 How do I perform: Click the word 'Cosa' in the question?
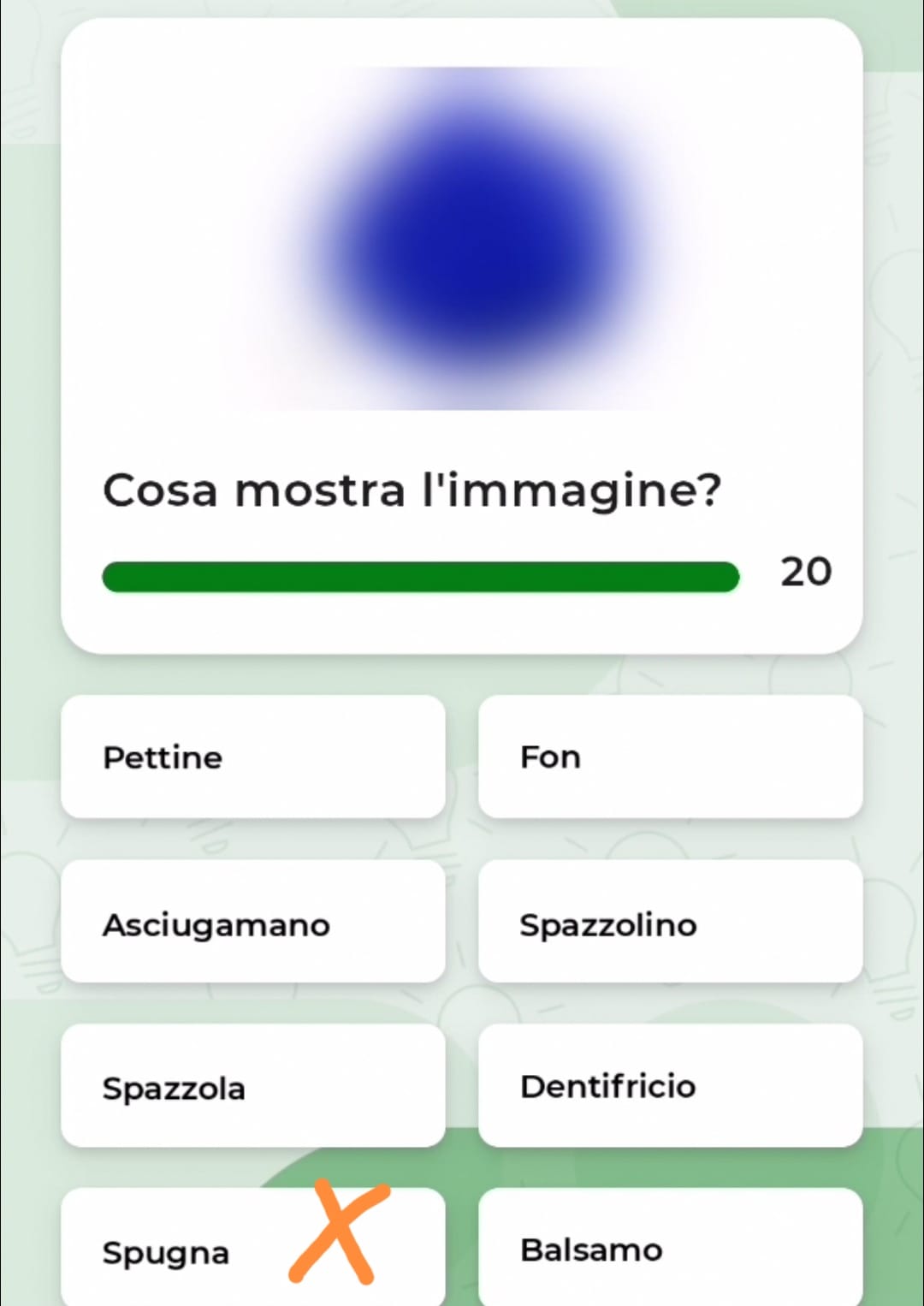159,490
